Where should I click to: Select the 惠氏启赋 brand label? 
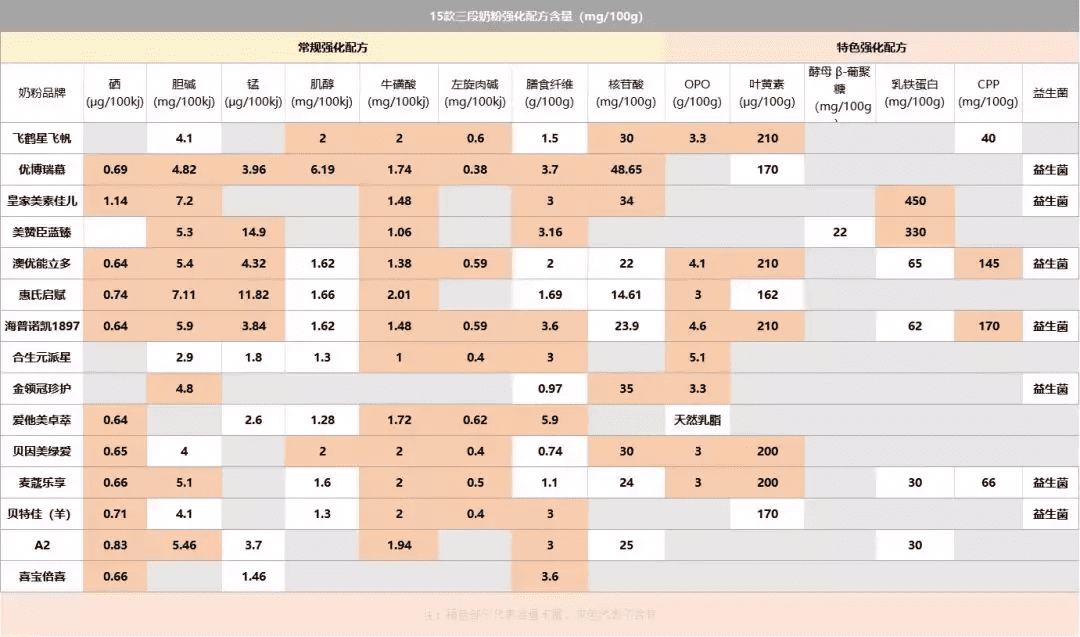click(42, 295)
